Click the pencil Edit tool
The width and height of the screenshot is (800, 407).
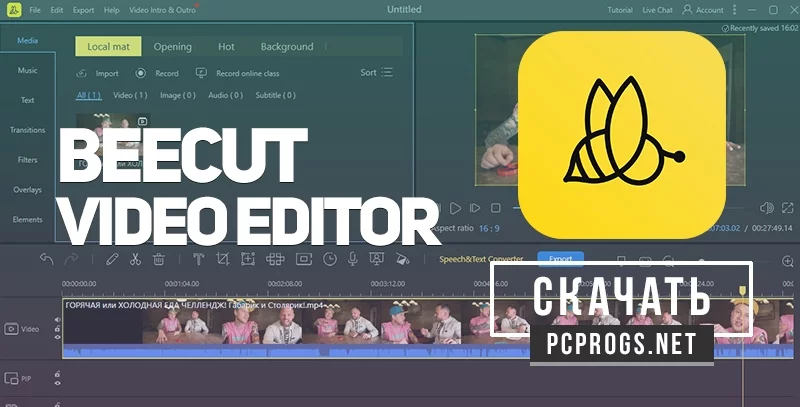[112, 259]
